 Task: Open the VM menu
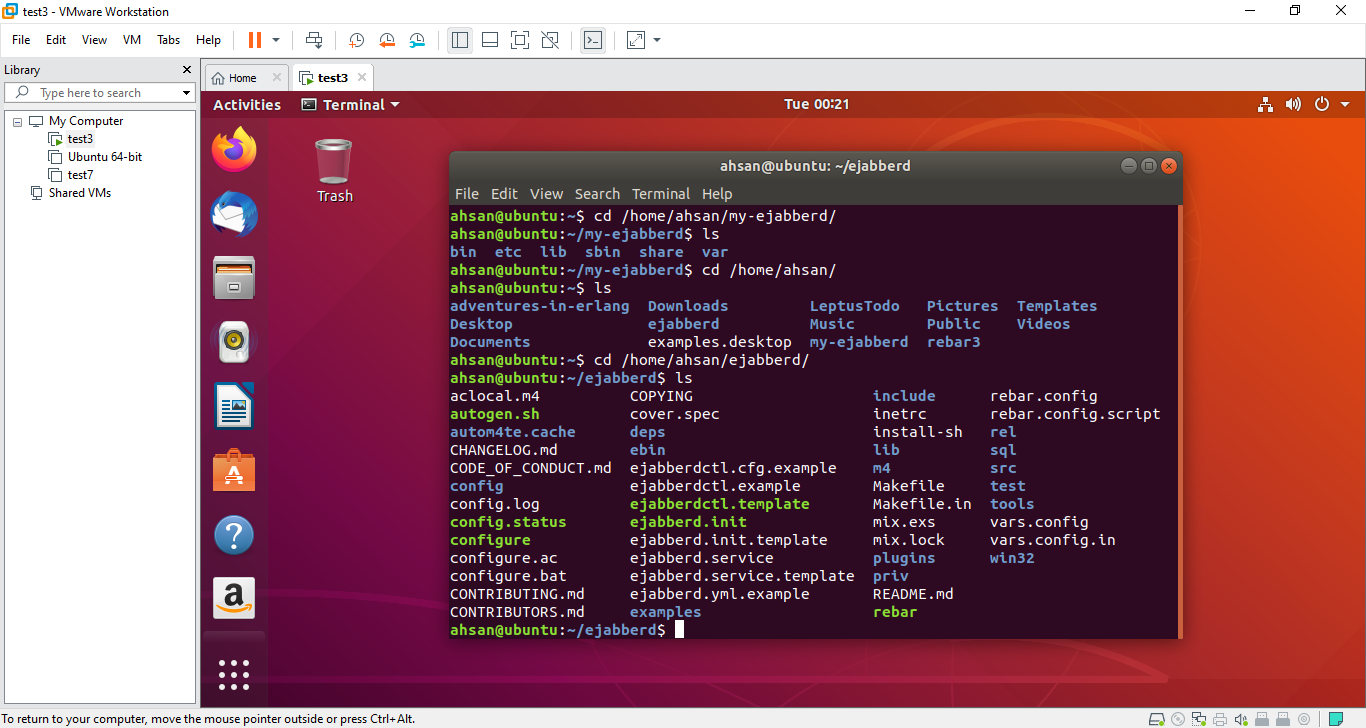[x=132, y=40]
